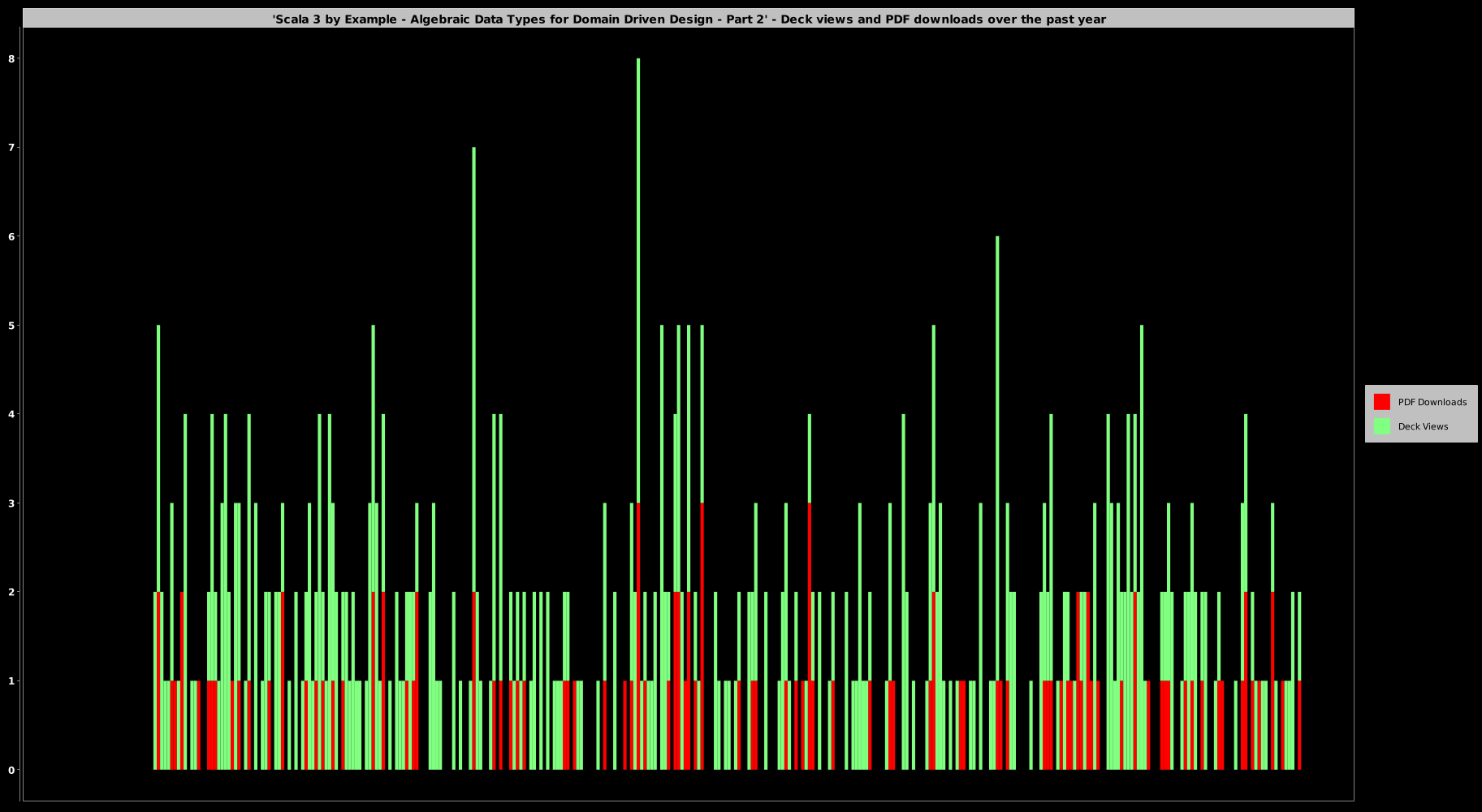Click the bar peaking at 7
Image resolution: width=1482 pixels, height=812 pixels.
coord(474,459)
